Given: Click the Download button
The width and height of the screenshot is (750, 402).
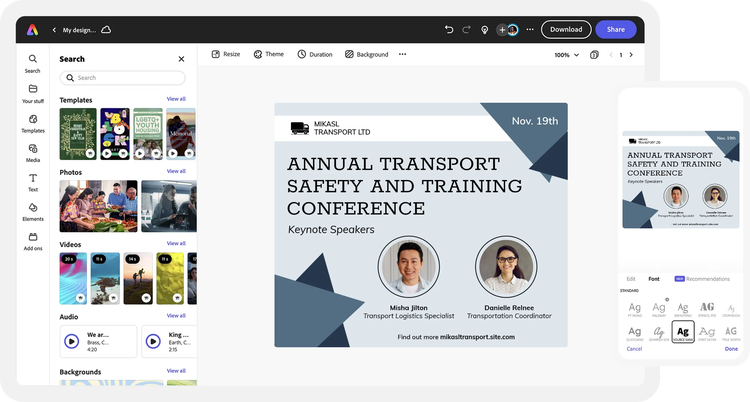Looking at the screenshot, I should (566, 30).
